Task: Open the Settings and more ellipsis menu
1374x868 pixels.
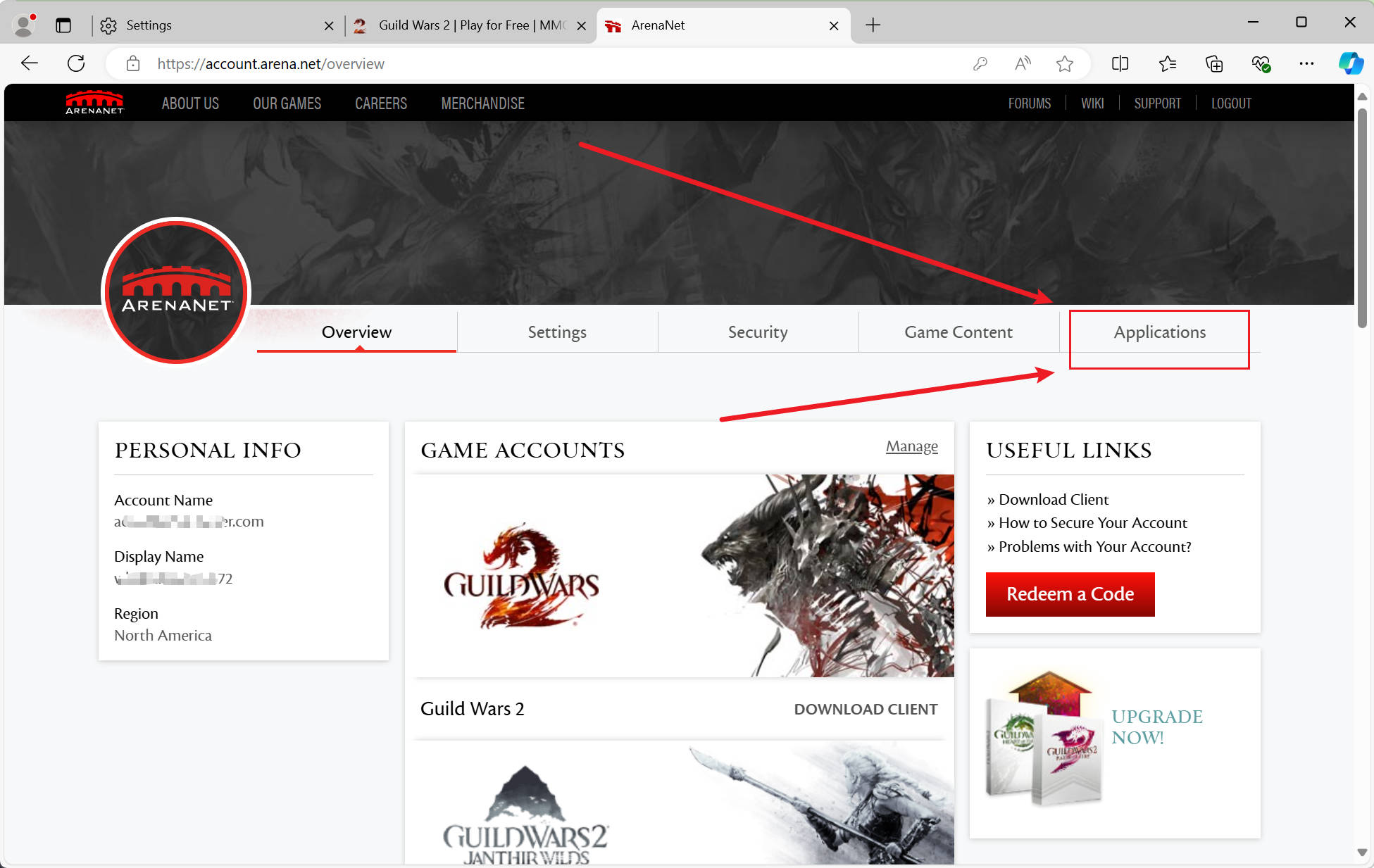Action: [1306, 64]
